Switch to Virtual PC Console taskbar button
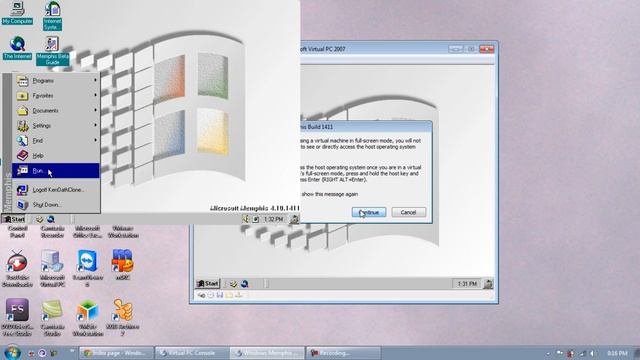The height and width of the screenshot is (360, 640). pyautogui.click(x=192, y=353)
